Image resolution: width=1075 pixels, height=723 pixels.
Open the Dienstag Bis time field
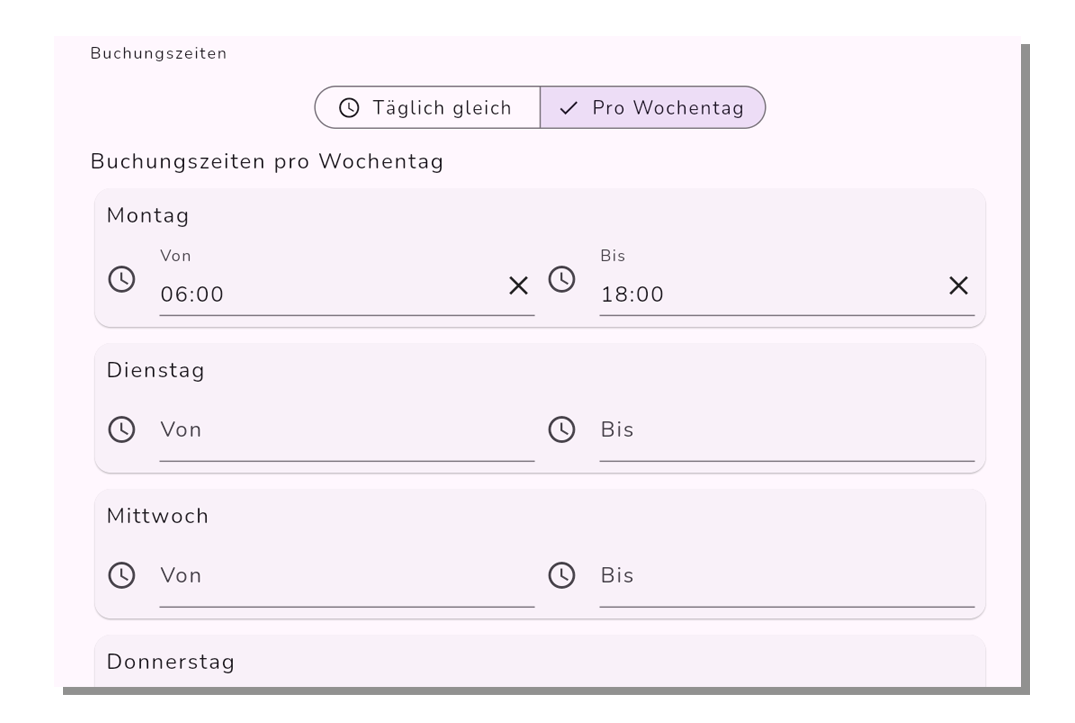[787, 430]
